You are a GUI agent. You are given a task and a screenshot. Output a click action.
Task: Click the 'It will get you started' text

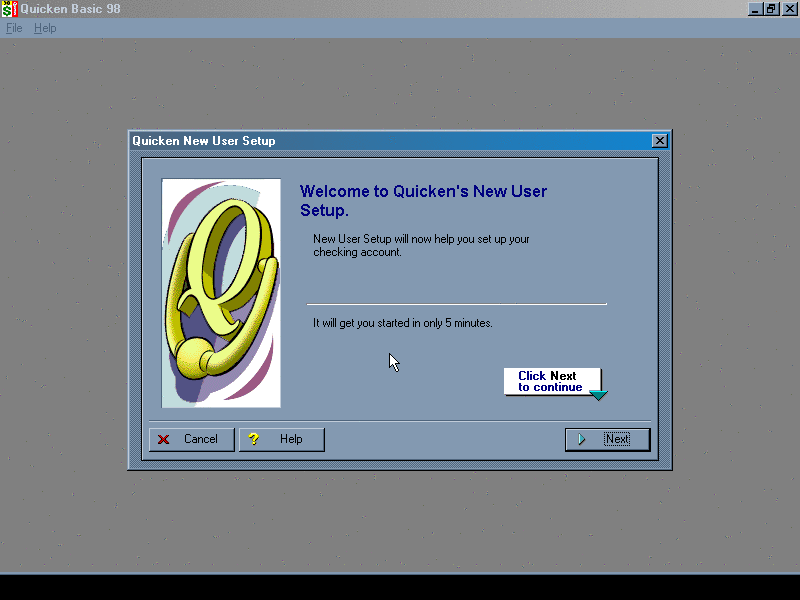pos(403,323)
